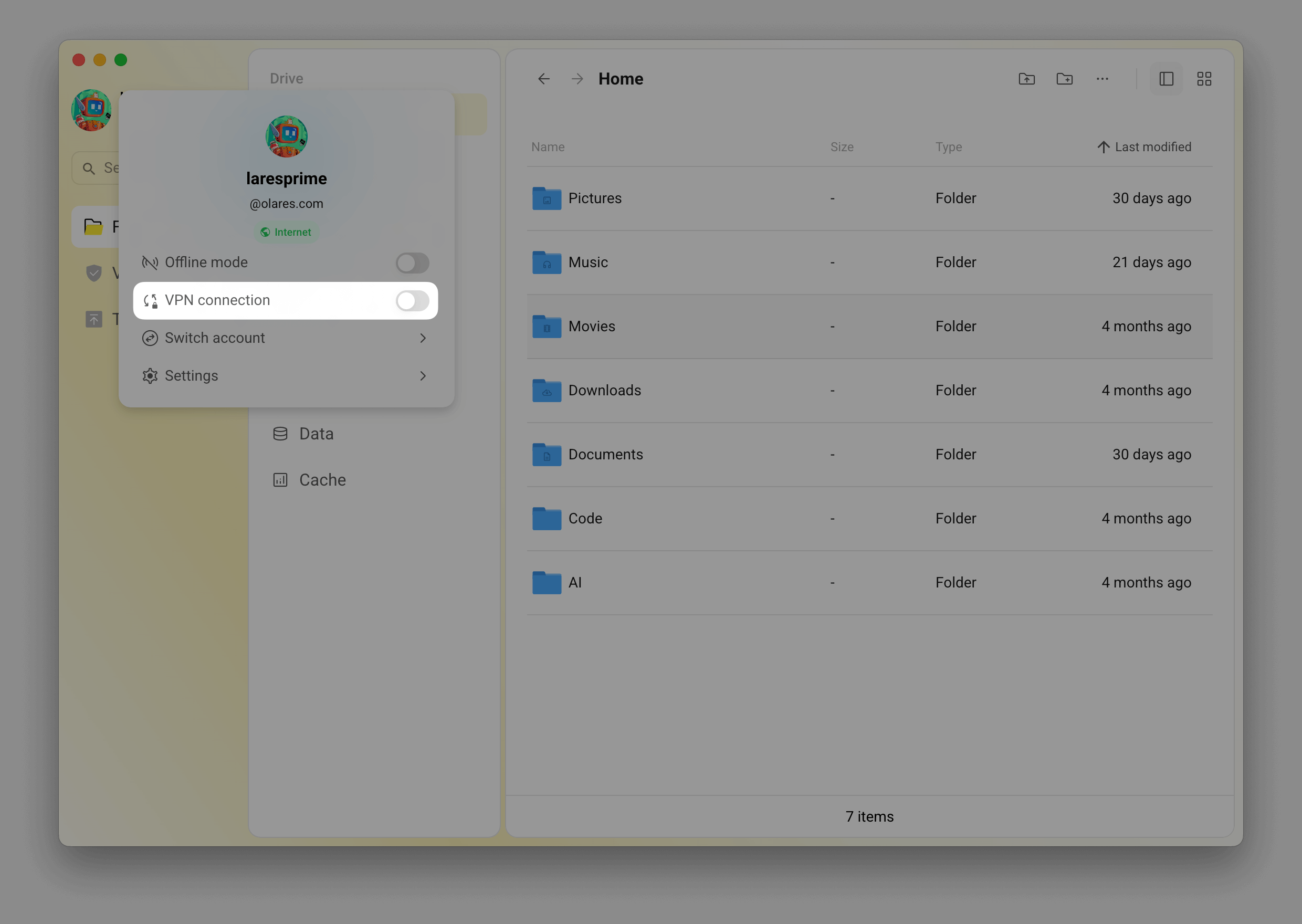Toggle the sidebar panel icon
The height and width of the screenshot is (924, 1302).
click(x=1167, y=79)
